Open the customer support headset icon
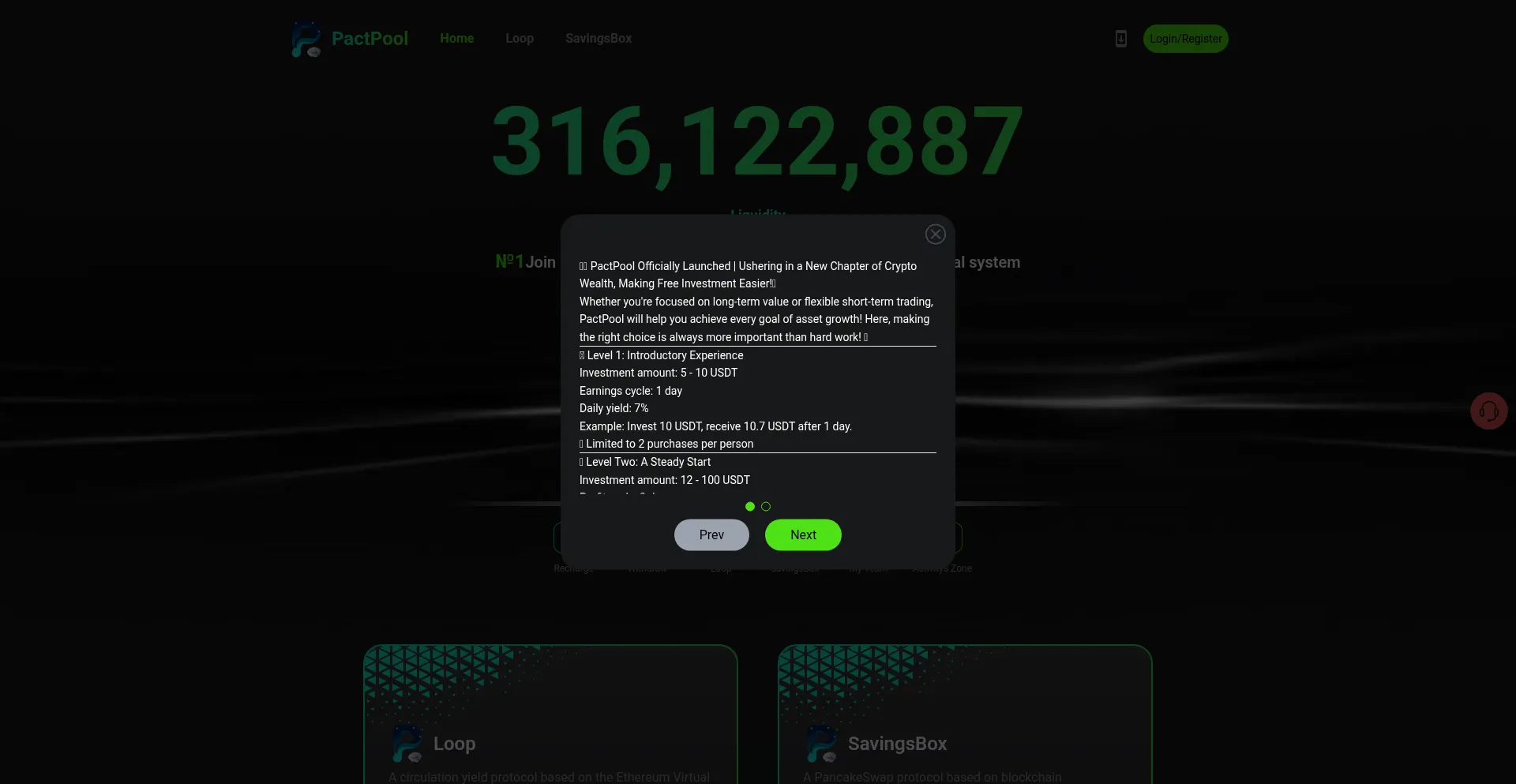The width and height of the screenshot is (1516, 784). (x=1489, y=411)
